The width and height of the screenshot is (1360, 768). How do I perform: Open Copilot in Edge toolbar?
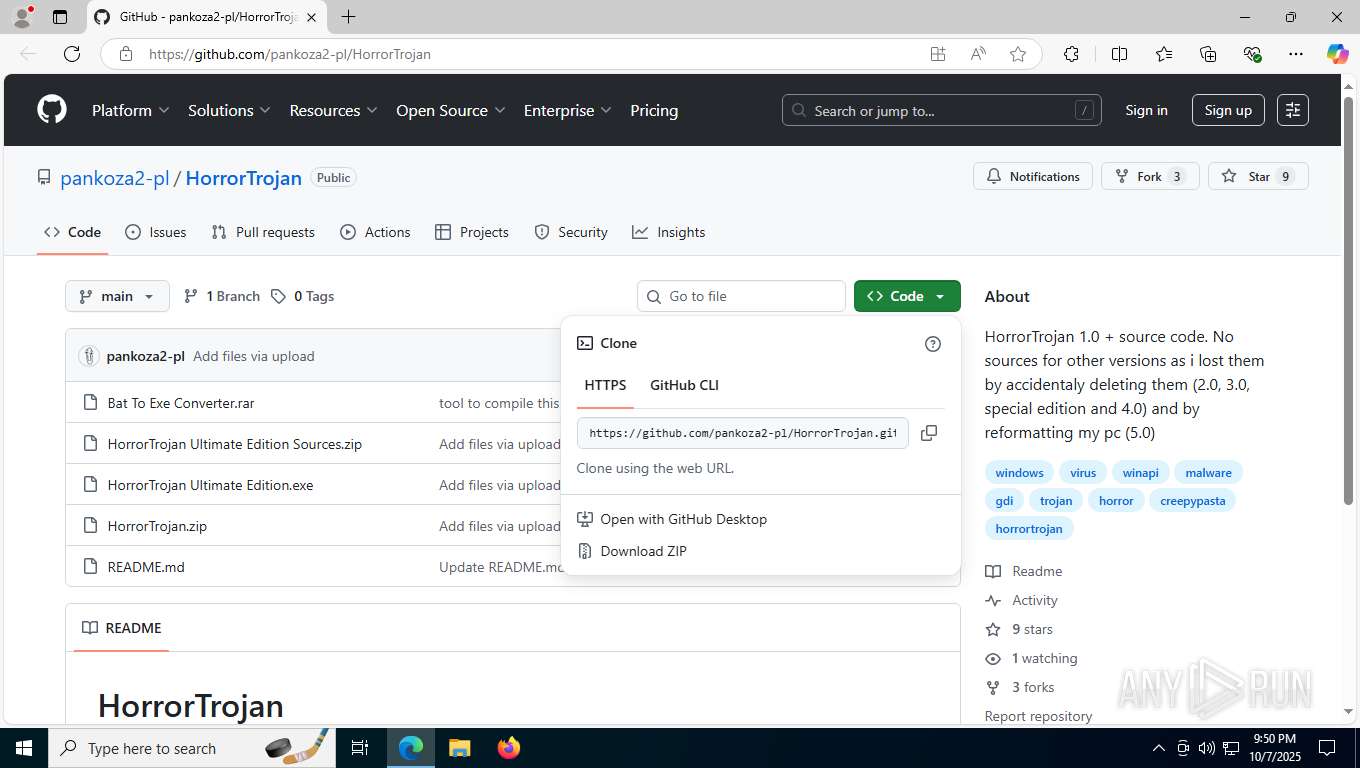(1337, 54)
